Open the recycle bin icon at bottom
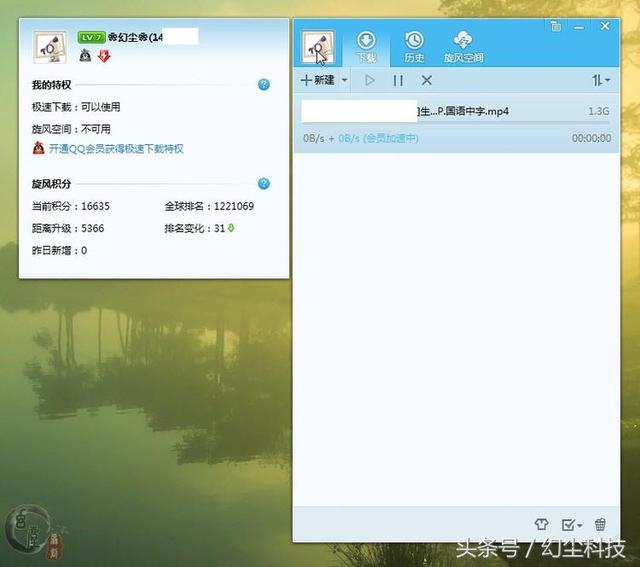The image size is (640, 567). 600,524
